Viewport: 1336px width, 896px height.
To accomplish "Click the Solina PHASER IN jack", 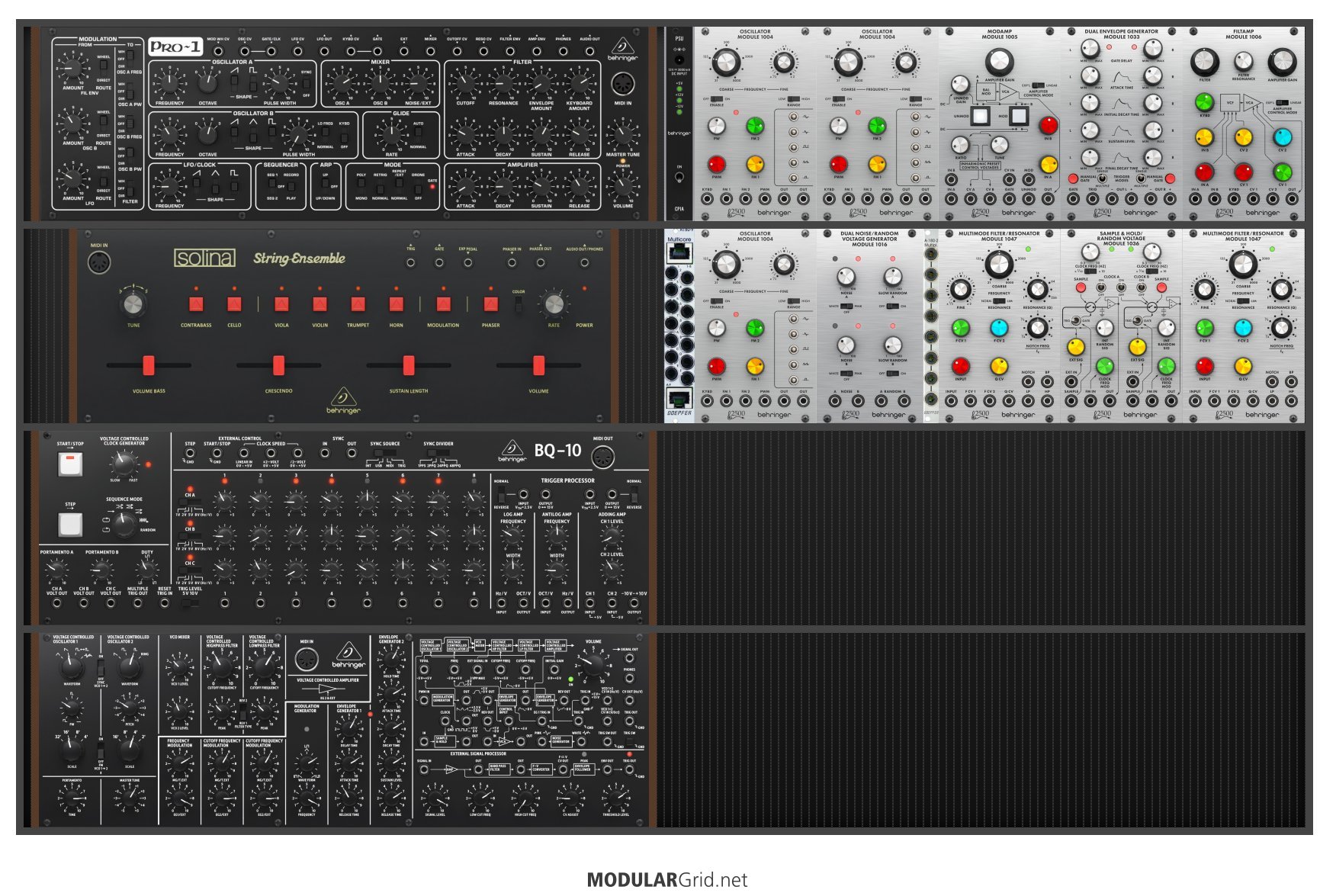I will [x=512, y=262].
